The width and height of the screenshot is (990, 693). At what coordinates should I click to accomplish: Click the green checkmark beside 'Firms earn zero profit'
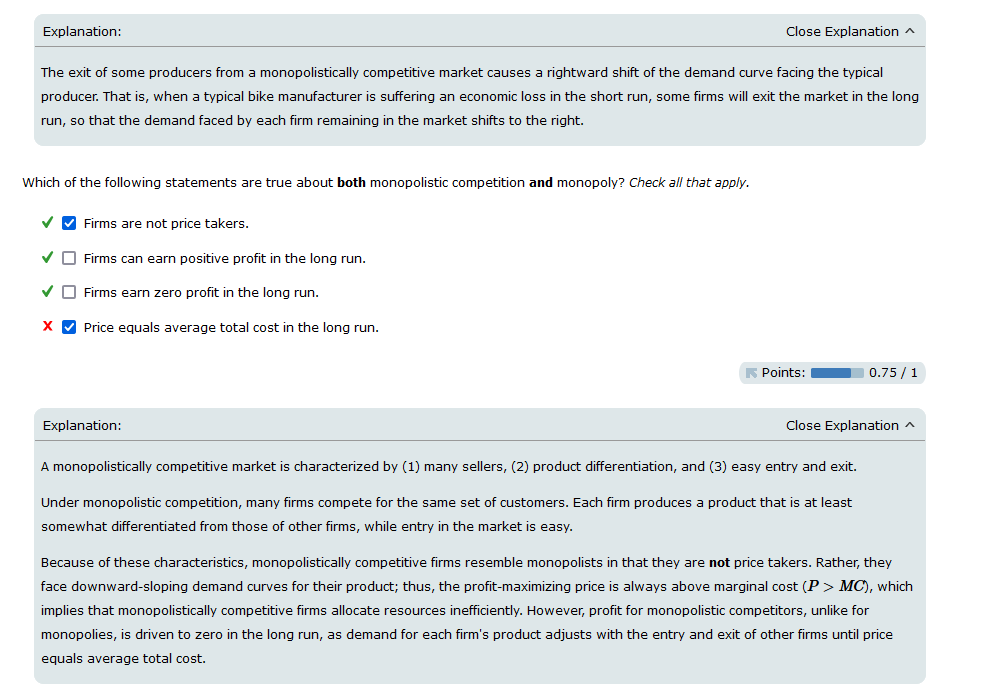(x=47, y=291)
